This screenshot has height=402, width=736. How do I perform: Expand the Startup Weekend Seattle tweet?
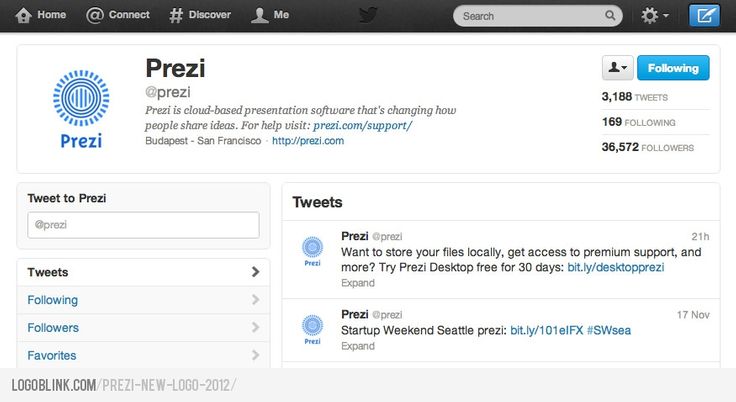pos(358,346)
